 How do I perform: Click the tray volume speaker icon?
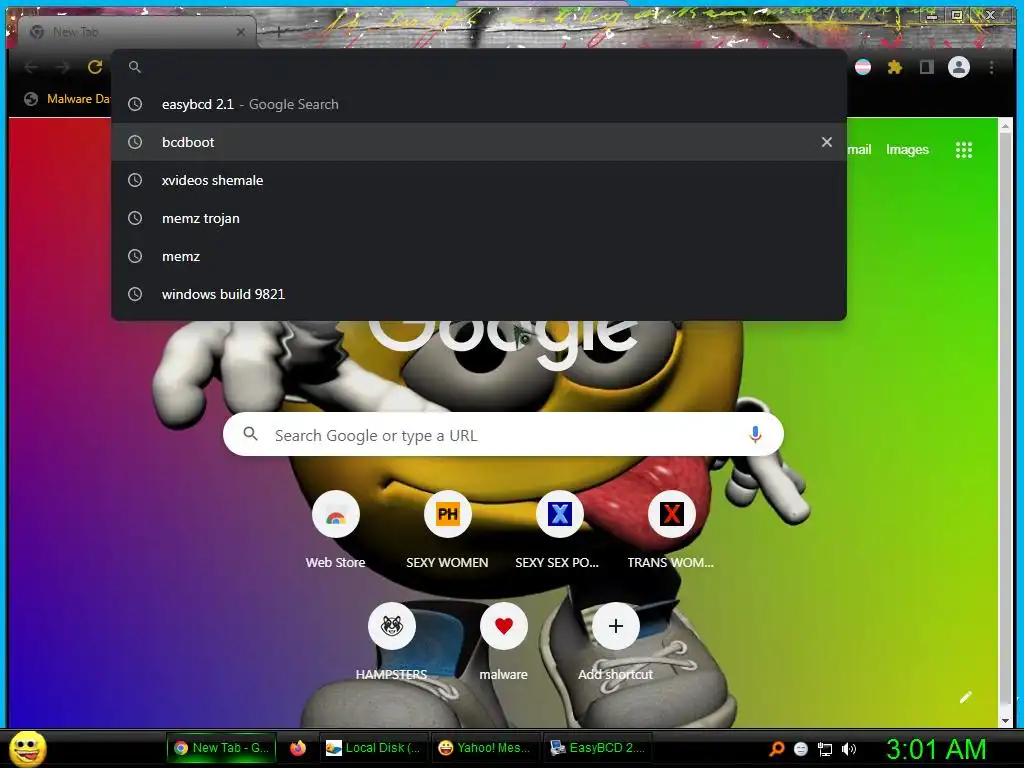point(849,749)
